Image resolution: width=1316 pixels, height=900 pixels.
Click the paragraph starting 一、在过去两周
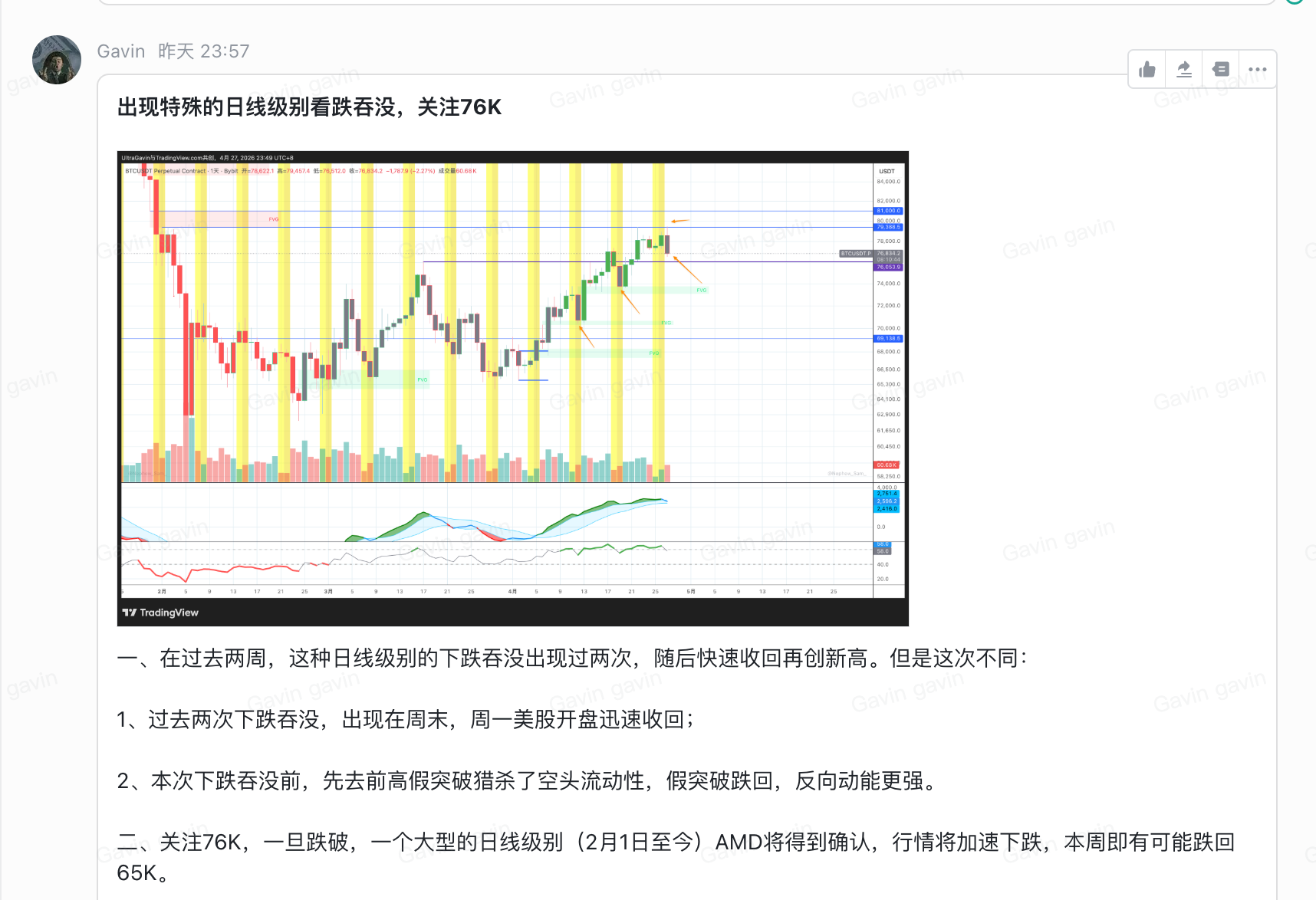pyautogui.click(x=572, y=659)
